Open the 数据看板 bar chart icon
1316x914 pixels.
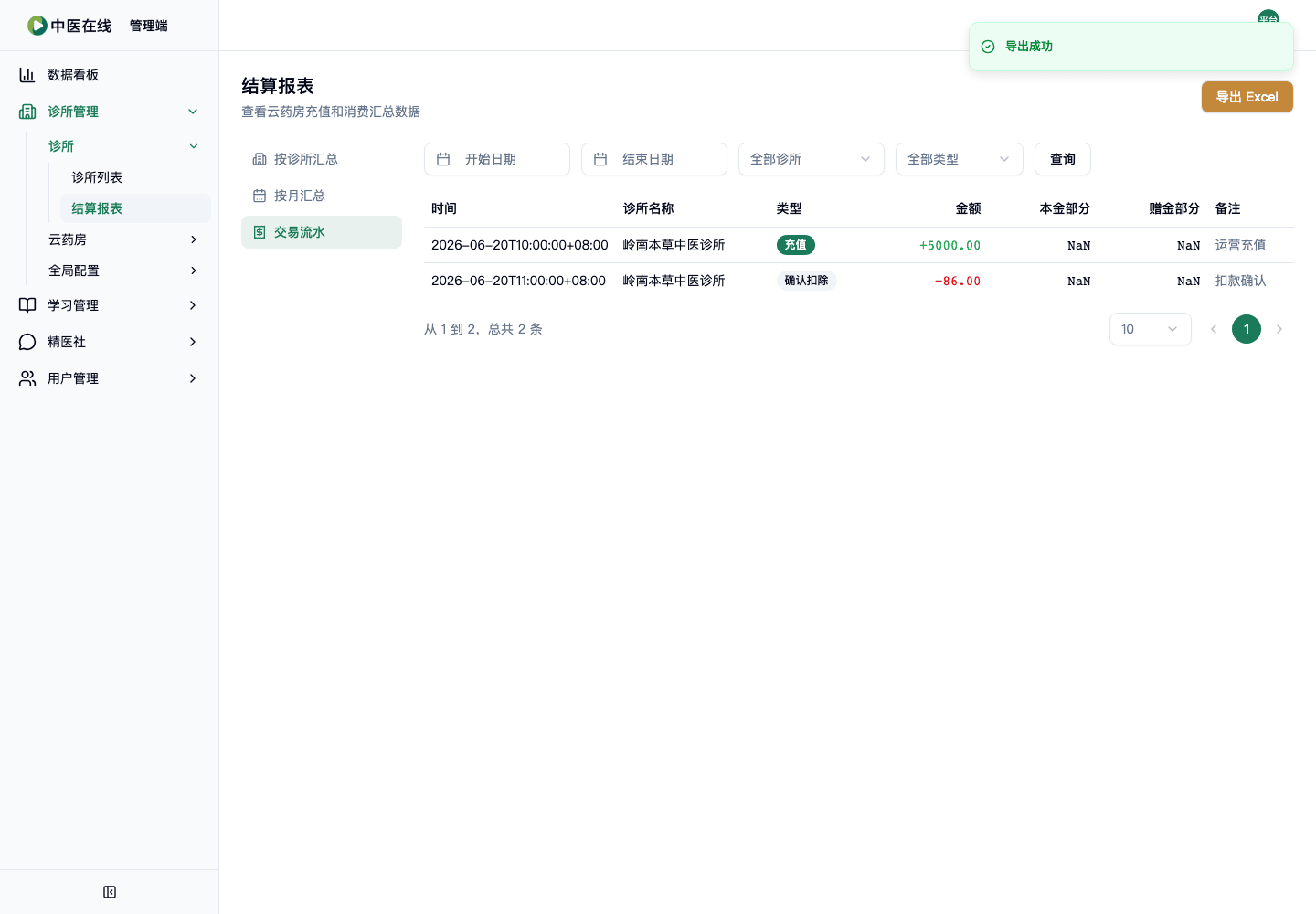[x=27, y=75]
